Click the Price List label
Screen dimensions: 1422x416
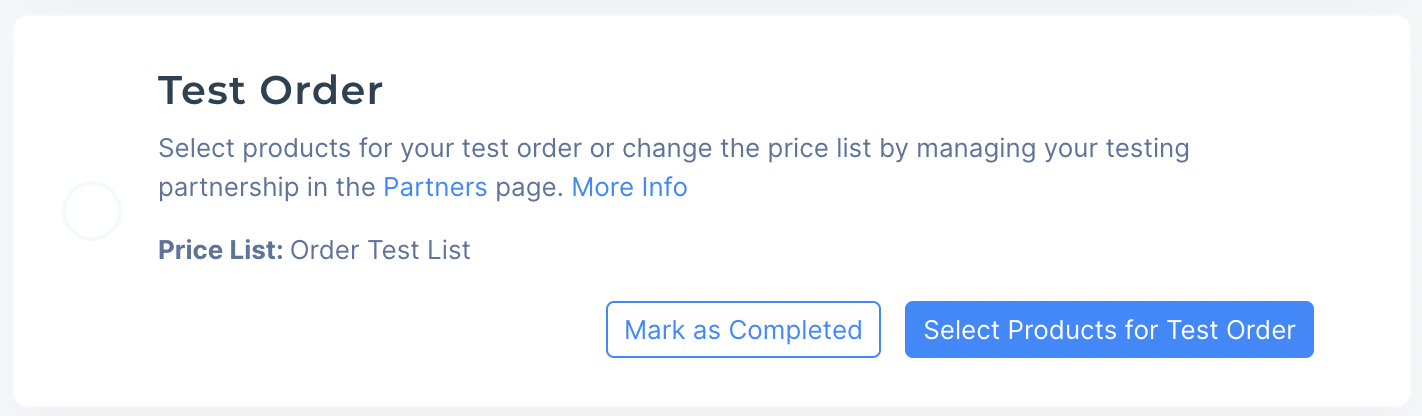[221, 250]
